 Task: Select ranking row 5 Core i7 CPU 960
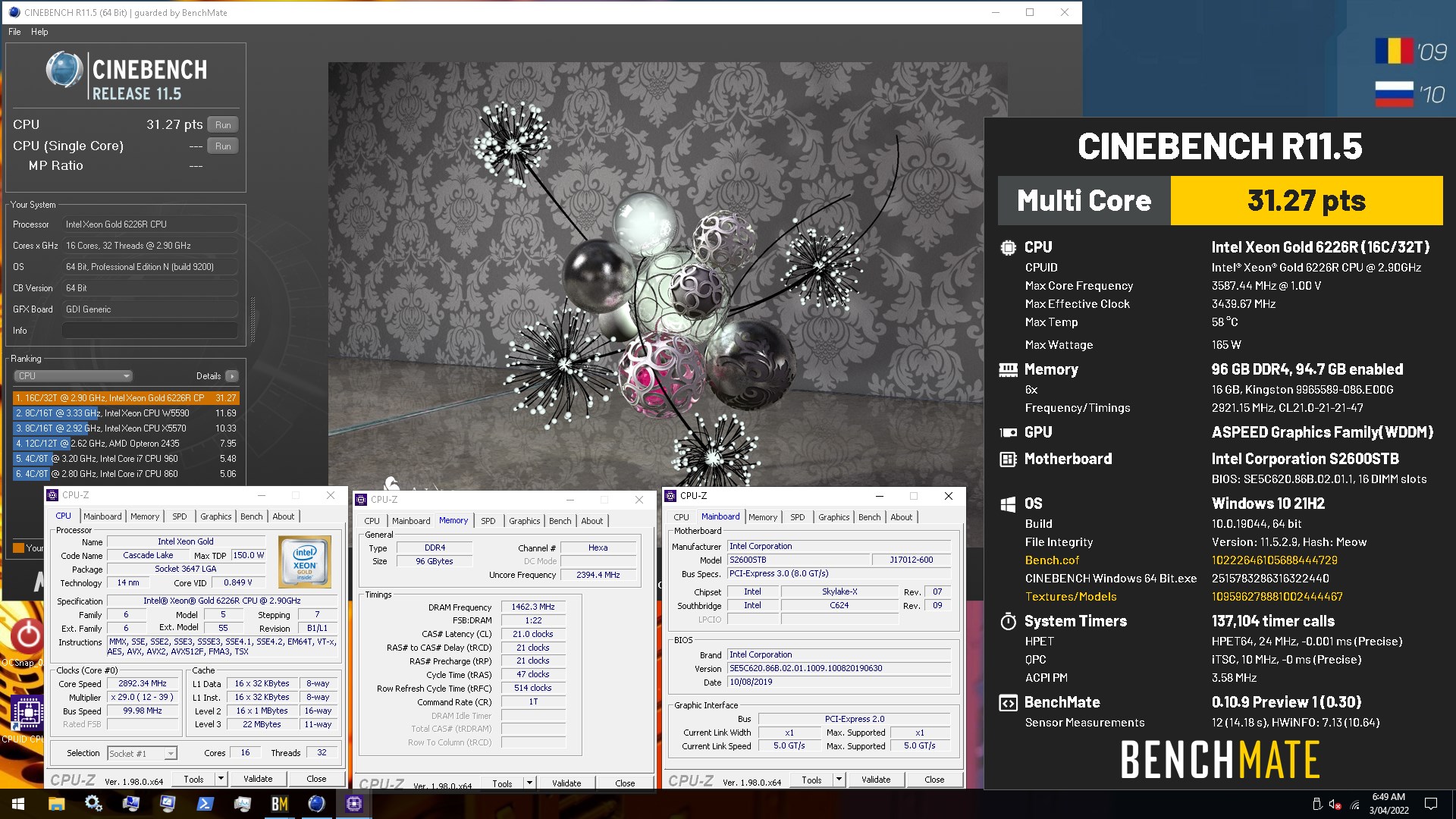pos(126,459)
